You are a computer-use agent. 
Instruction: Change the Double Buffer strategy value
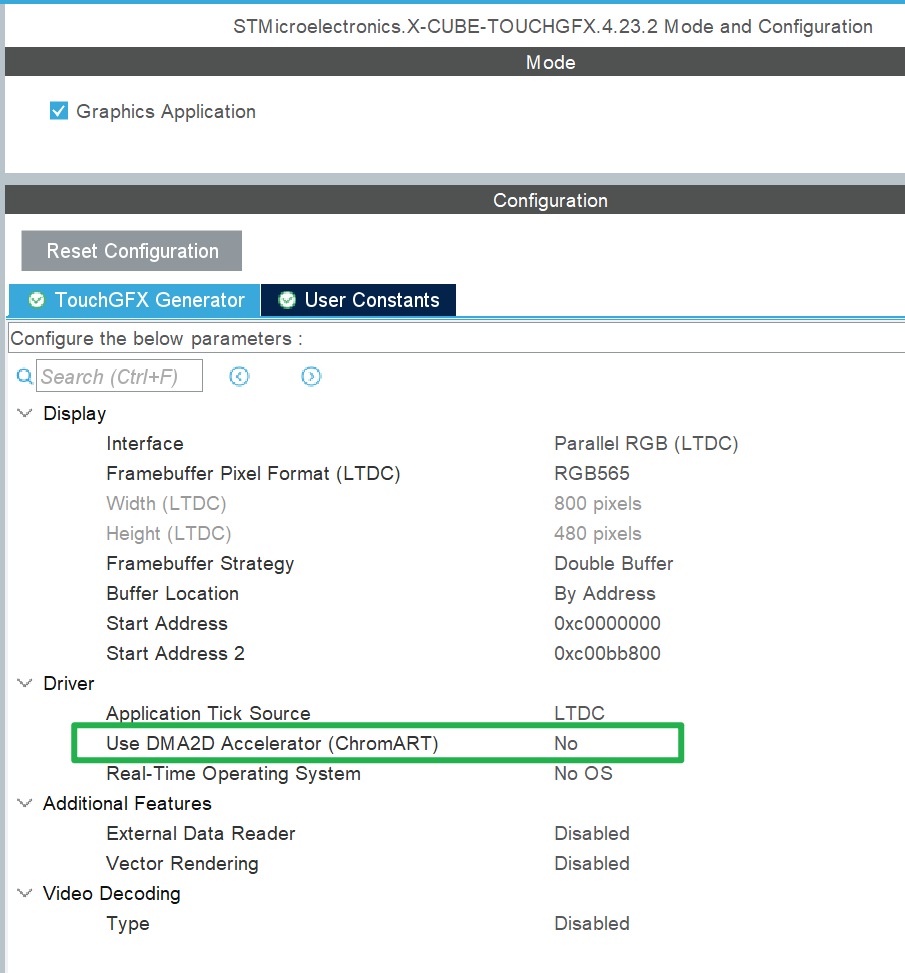pyautogui.click(x=614, y=563)
